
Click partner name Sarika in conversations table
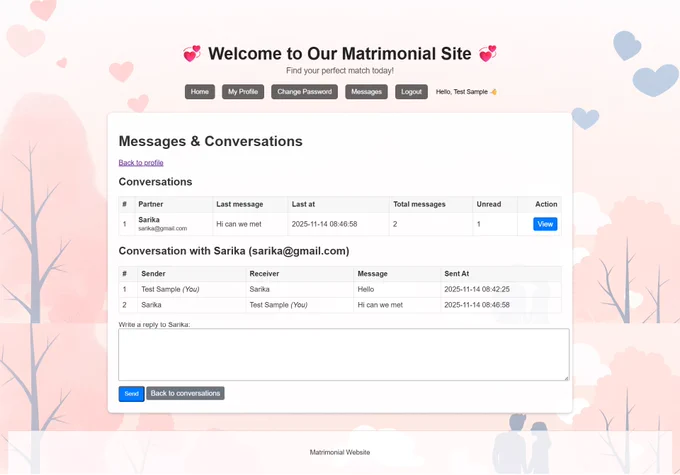149,219
